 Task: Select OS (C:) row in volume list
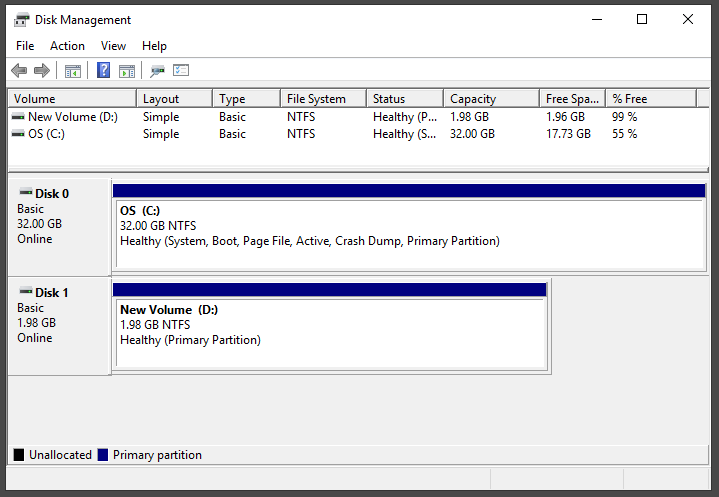tap(46, 134)
